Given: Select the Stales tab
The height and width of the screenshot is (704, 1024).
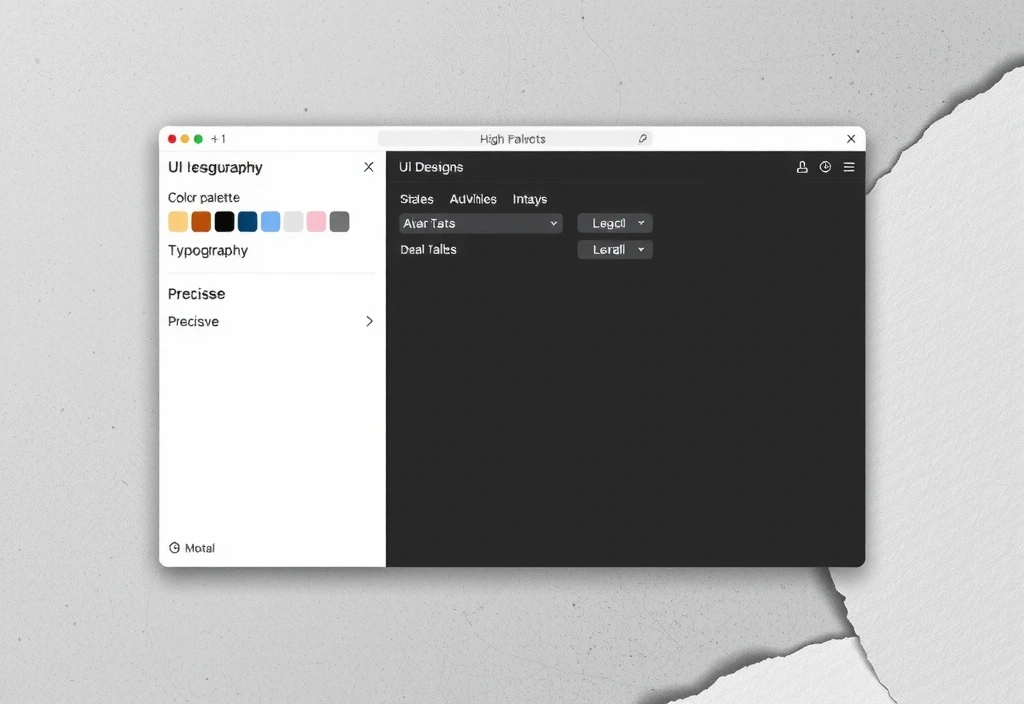Looking at the screenshot, I should click(416, 199).
